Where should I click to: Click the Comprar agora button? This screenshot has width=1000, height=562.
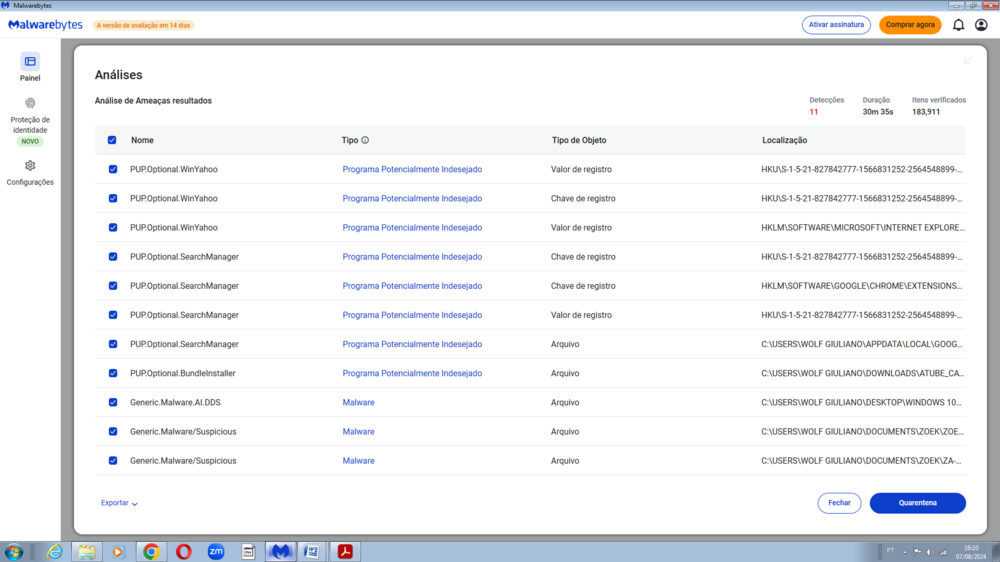click(x=910, y=25)
